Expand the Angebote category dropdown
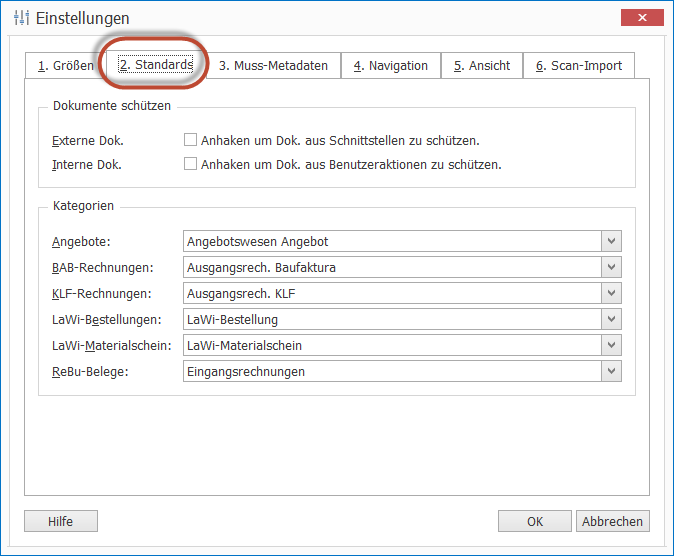674x556 pixels. (612, 242)
